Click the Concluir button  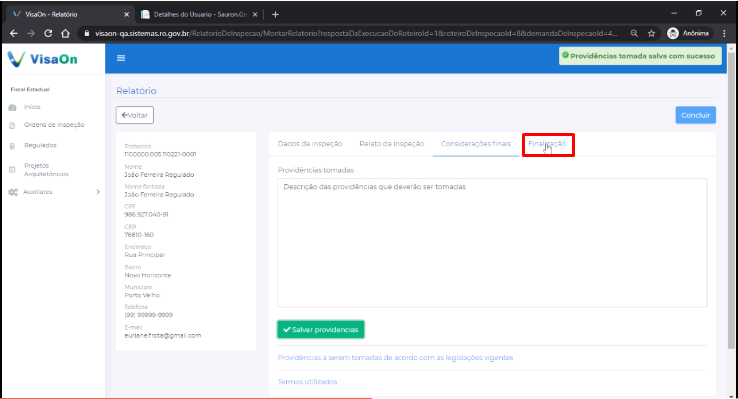coord(696,115)
